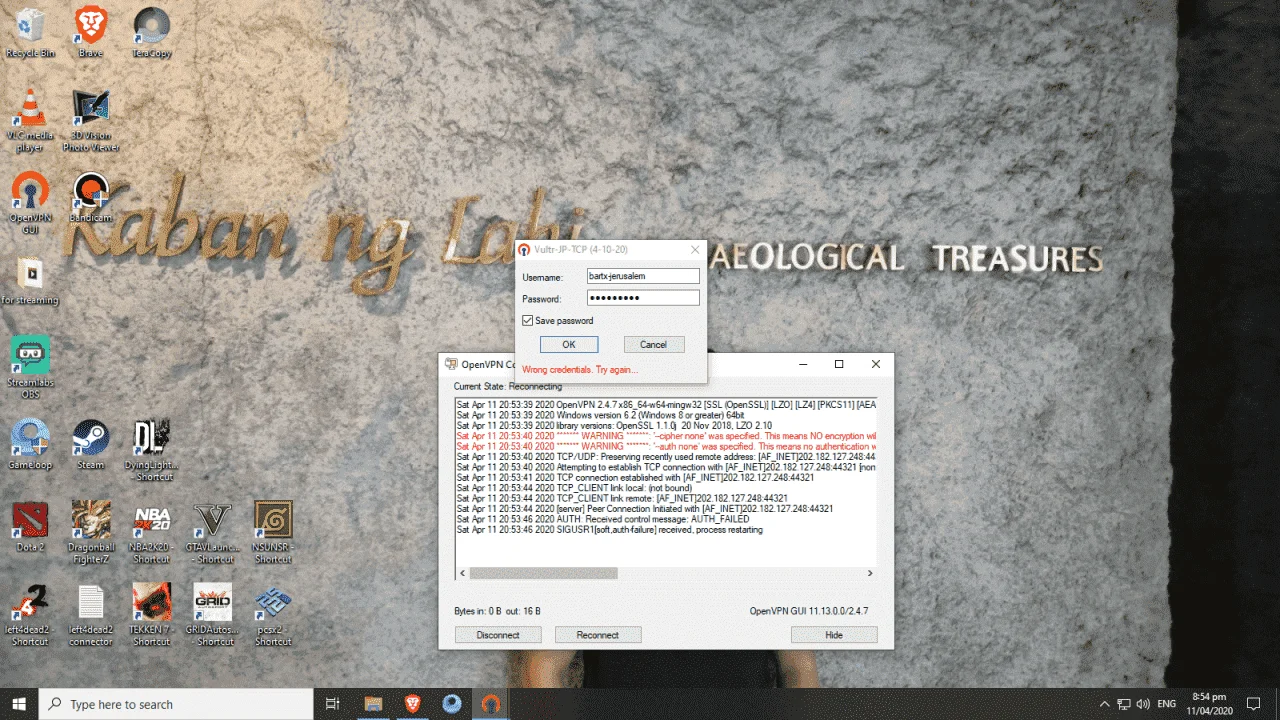The height and width of the screenshot is (720, 1280).
Task: Open the 'for streaming' desktop file
Action: (30, 282)
